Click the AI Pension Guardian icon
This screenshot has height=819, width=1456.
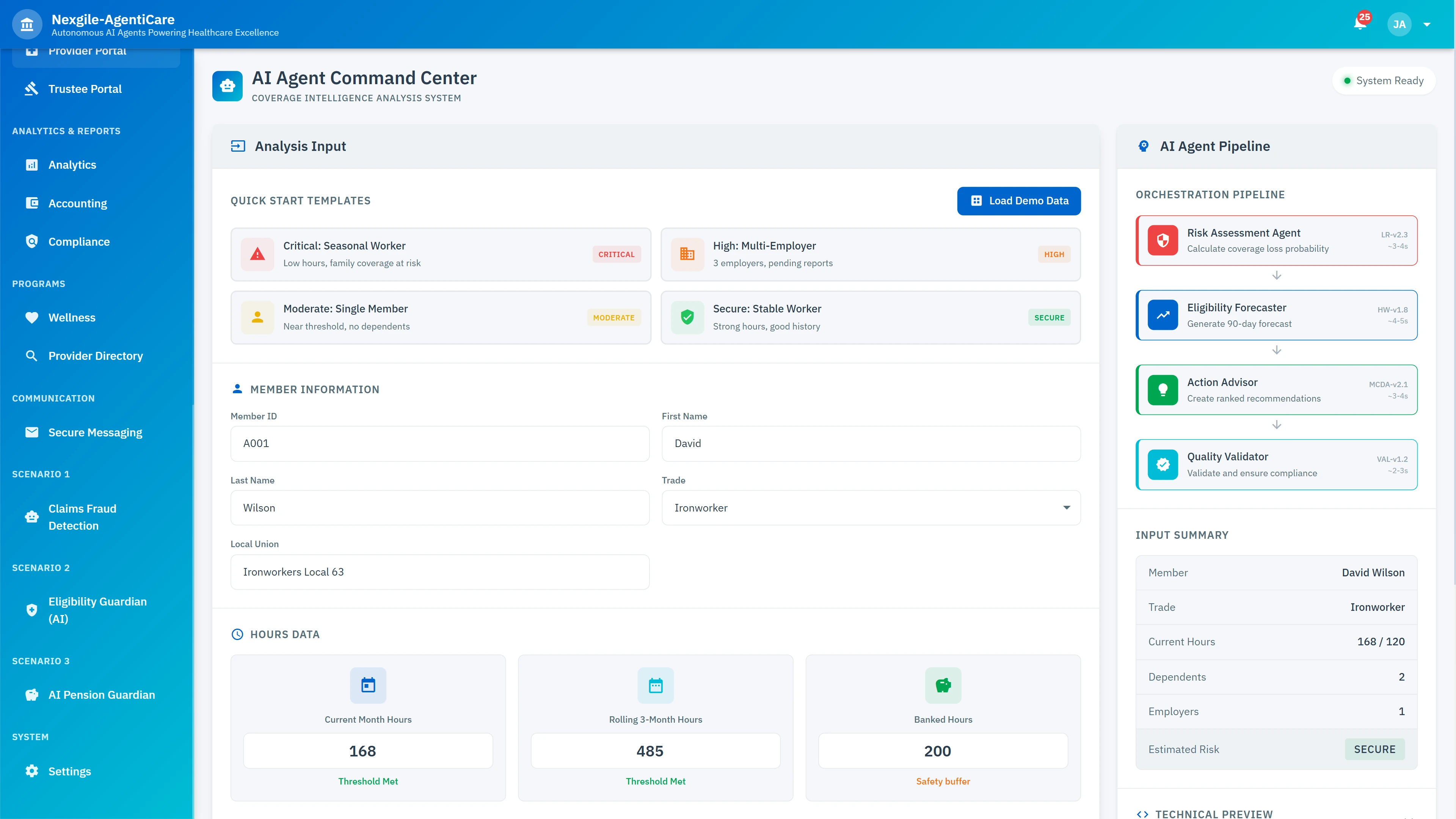coord(31,695)
